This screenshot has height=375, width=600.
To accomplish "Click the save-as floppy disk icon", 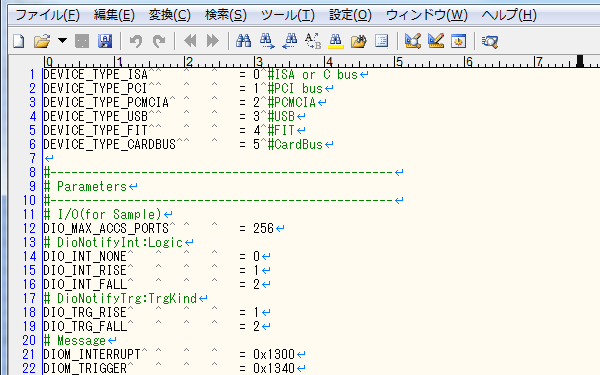I will [x=105, y=41].
